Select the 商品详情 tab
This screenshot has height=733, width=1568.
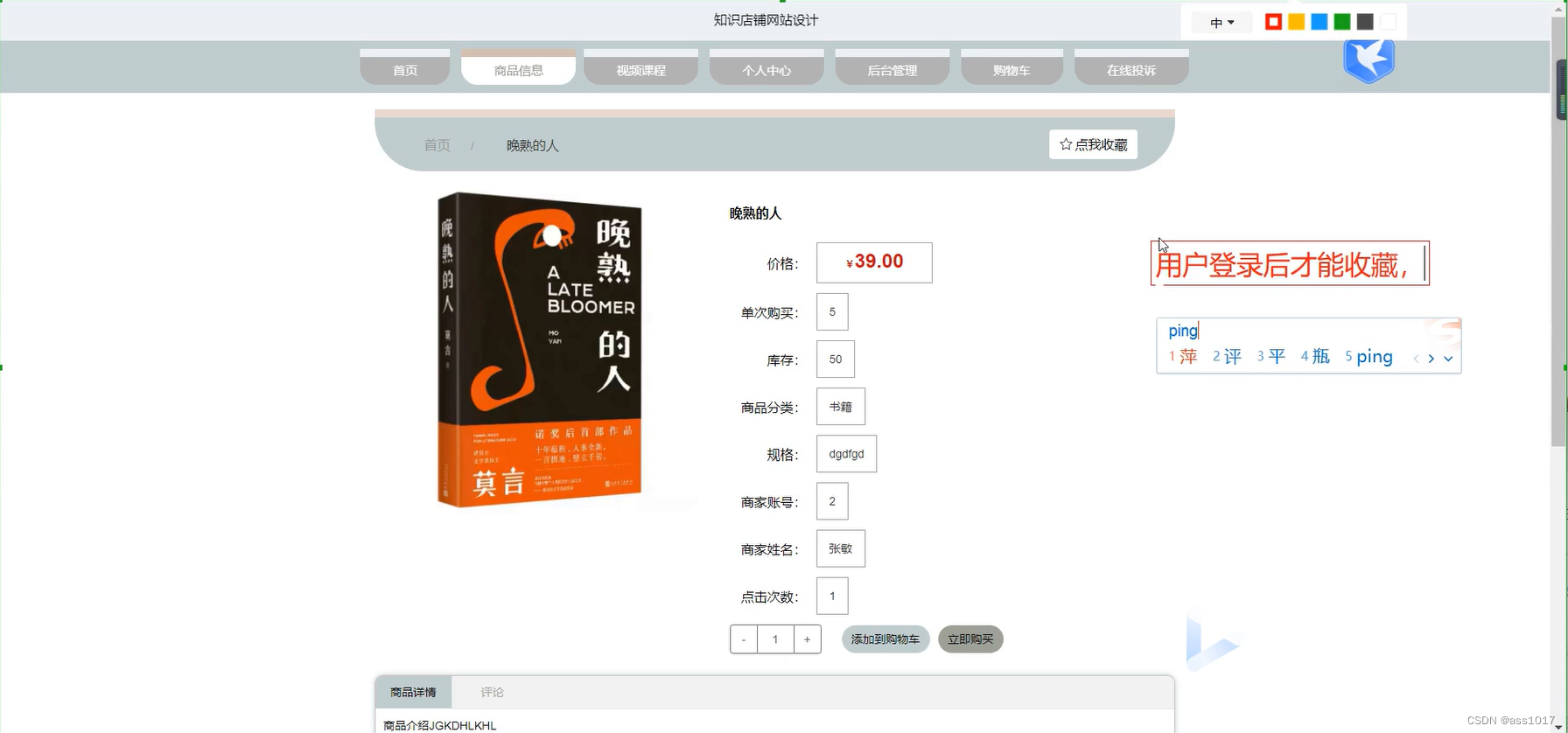tap(413, 692)
